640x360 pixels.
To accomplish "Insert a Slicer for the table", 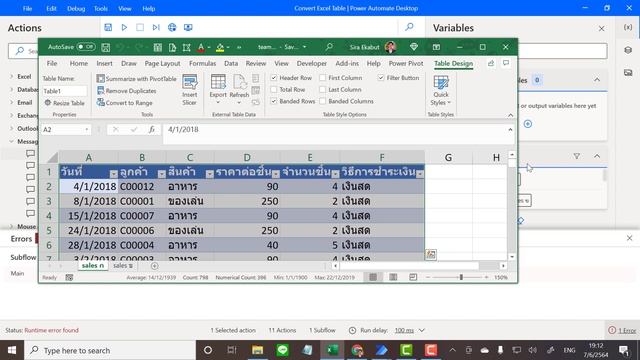I will (189, 90).
